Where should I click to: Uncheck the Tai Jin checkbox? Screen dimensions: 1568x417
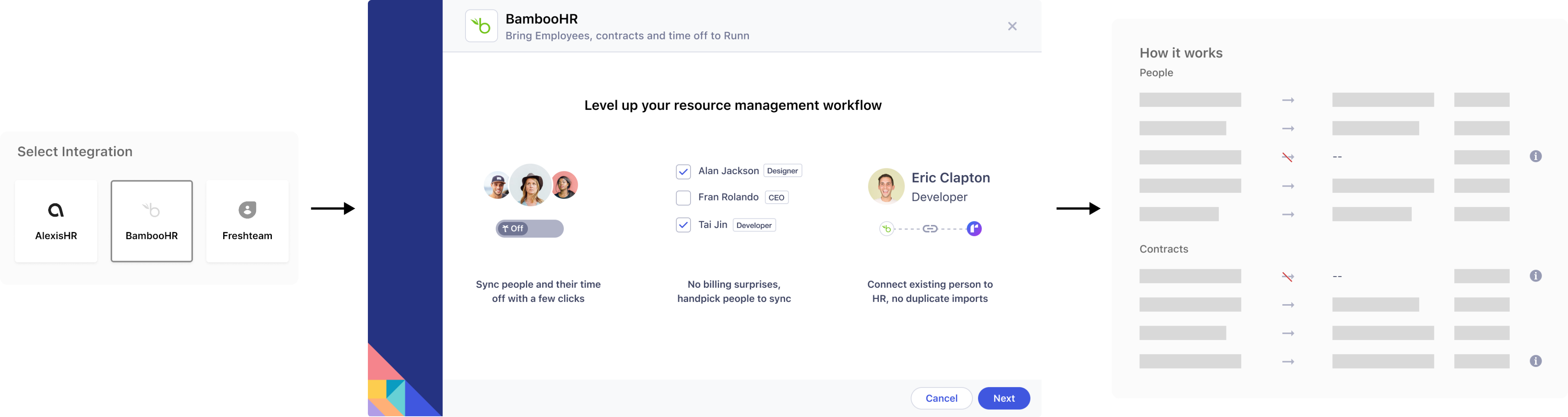(684, 225)
